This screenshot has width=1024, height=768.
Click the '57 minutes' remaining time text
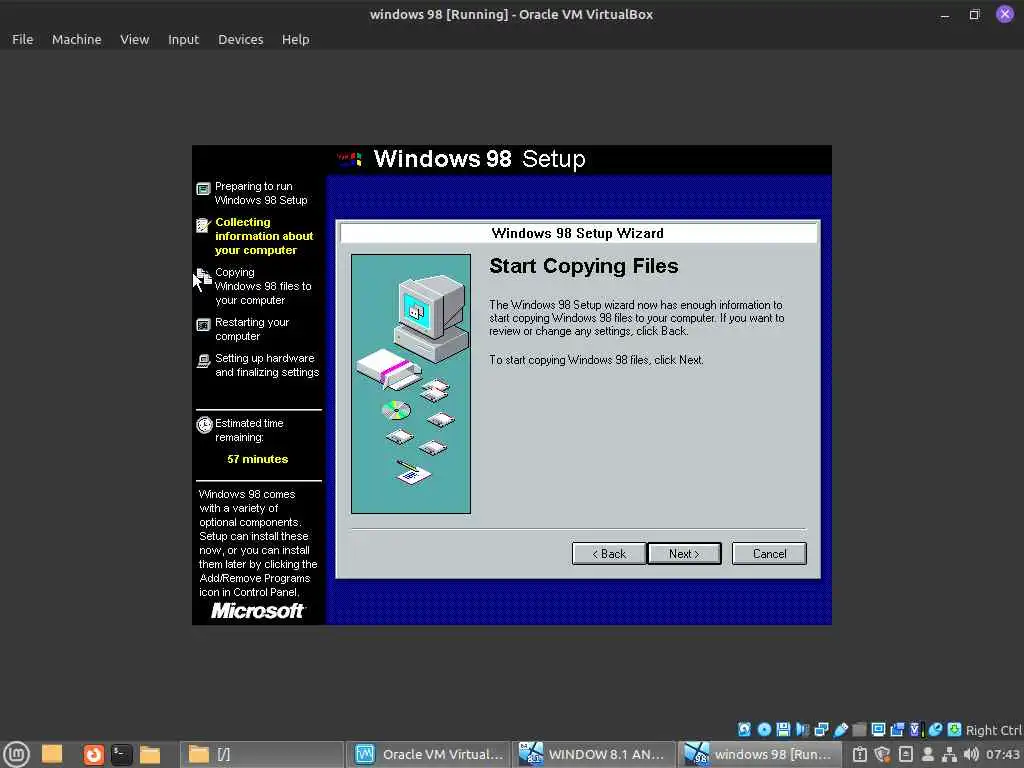(x=257, y=459)
